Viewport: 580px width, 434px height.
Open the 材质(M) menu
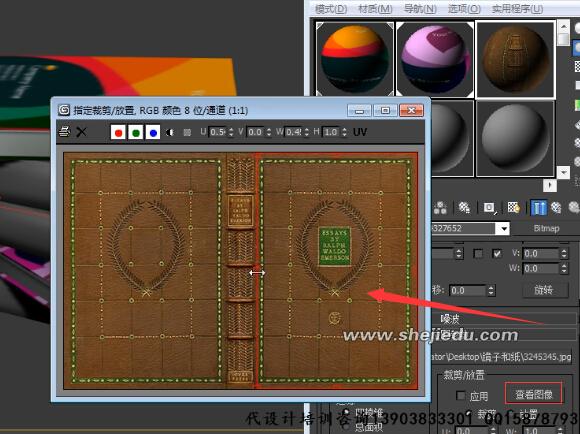pyautogui.click(x=375, y=9)
